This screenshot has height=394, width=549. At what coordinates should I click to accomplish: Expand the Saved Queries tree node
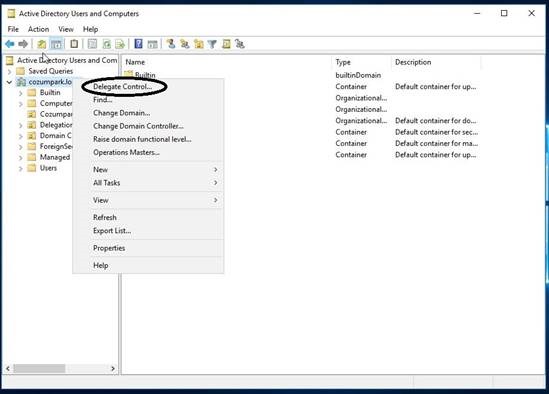(9, 71)
